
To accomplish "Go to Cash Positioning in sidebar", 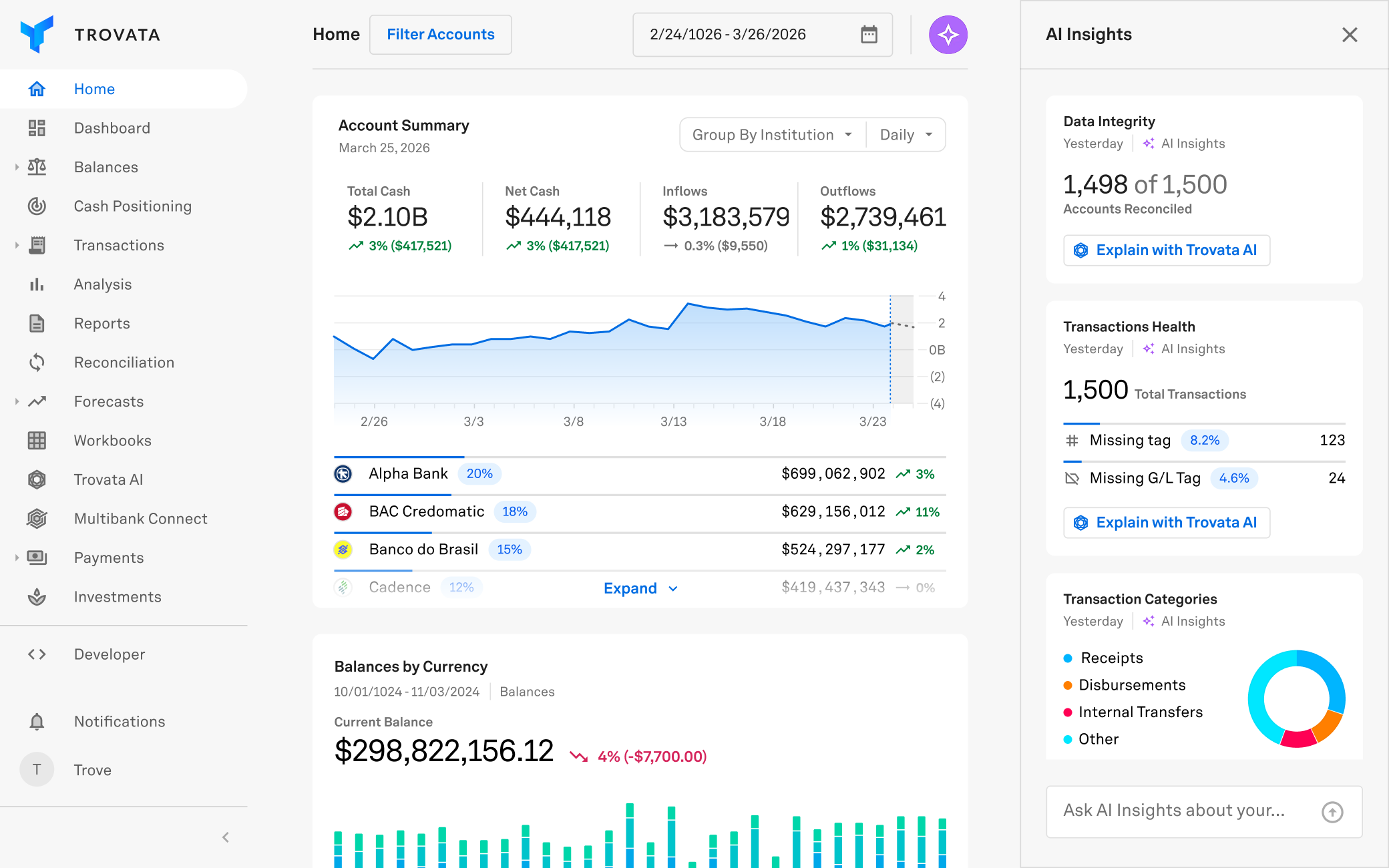I will [132, 206].
